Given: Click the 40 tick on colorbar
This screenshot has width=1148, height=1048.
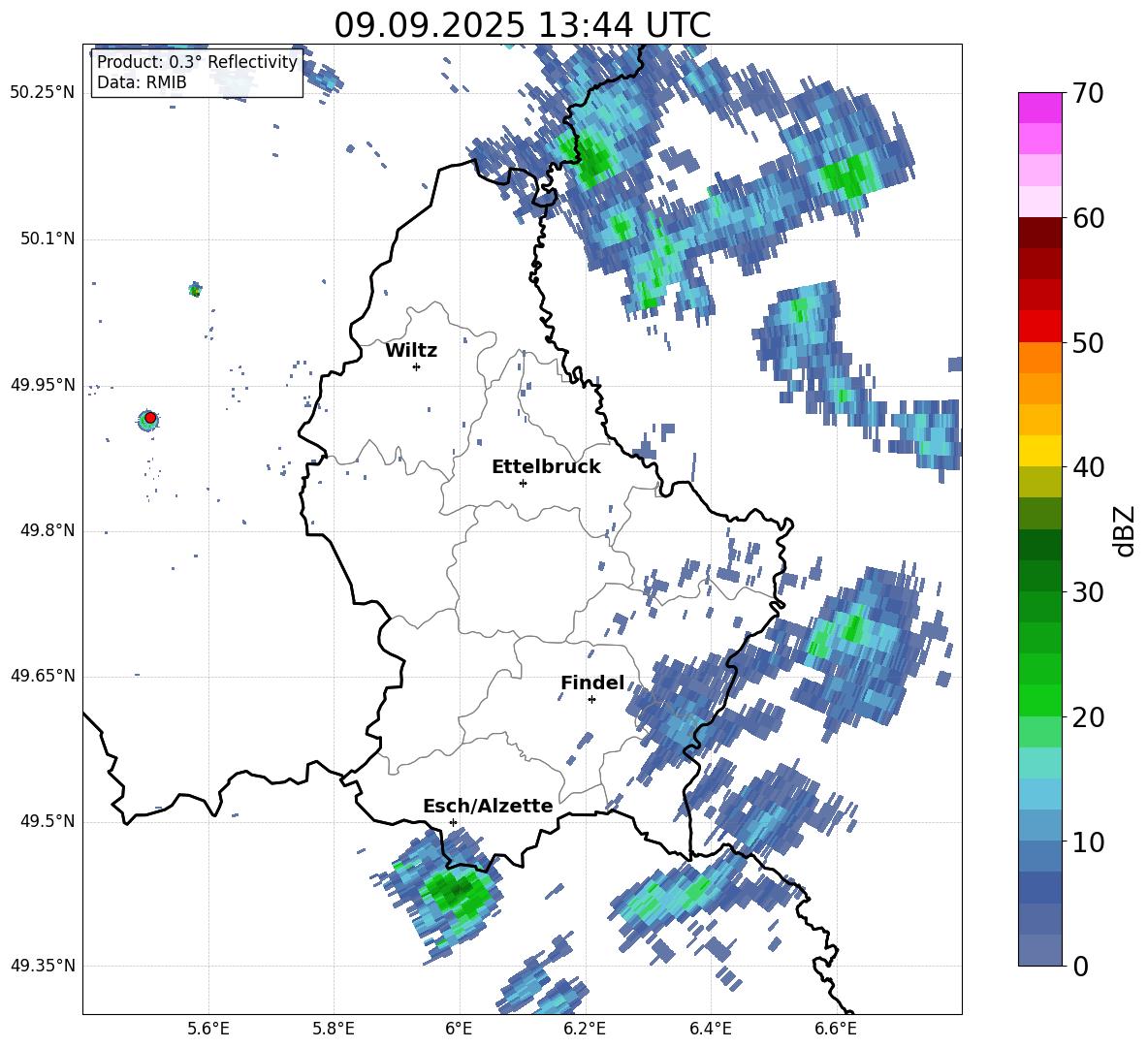Looking at the screenshot, I should (x=1088, y=467).
